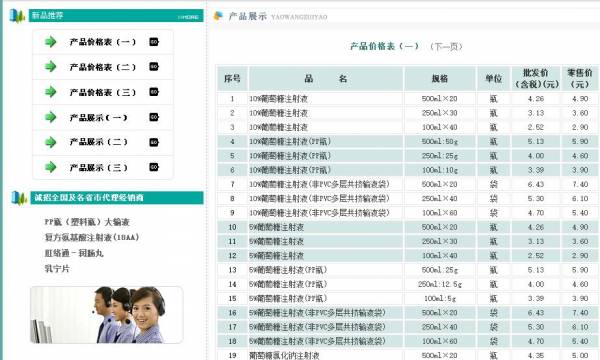Open 产品价格表（二） sidebar menu item
Image resolution: width=600 pixels, height=360 pixels.
(x=103, y=67)
